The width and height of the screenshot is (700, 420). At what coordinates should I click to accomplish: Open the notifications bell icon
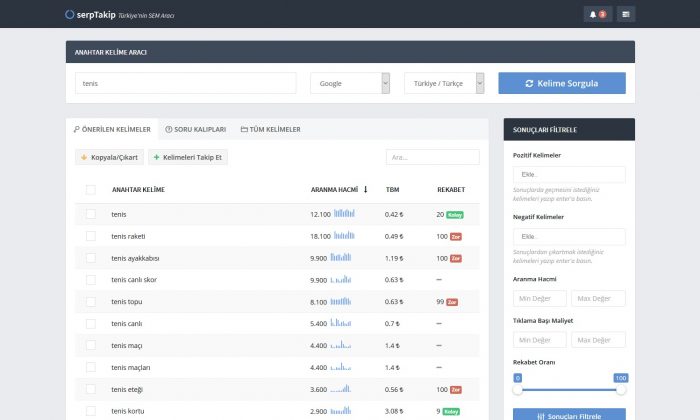597,14
